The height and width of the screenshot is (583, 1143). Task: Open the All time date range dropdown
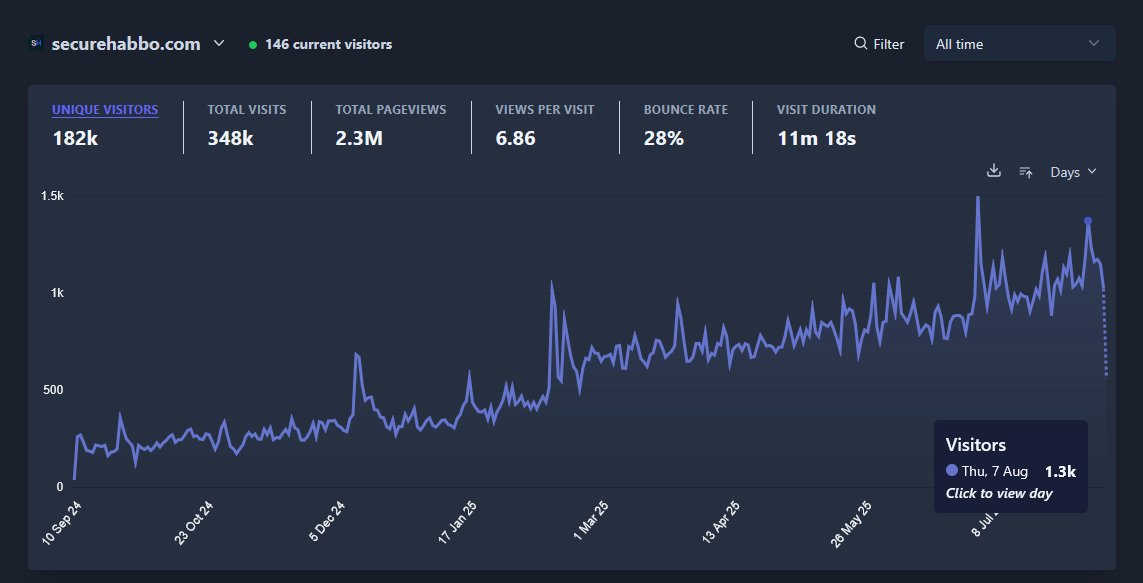coord(1019,43)
